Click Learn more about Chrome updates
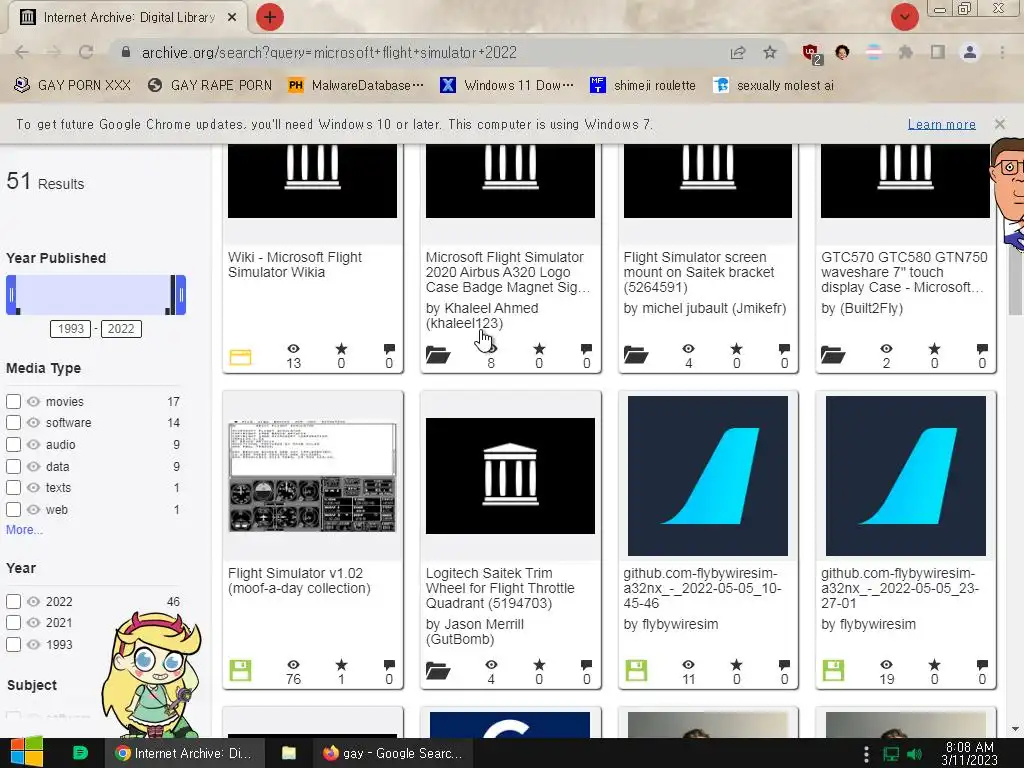 942,124
